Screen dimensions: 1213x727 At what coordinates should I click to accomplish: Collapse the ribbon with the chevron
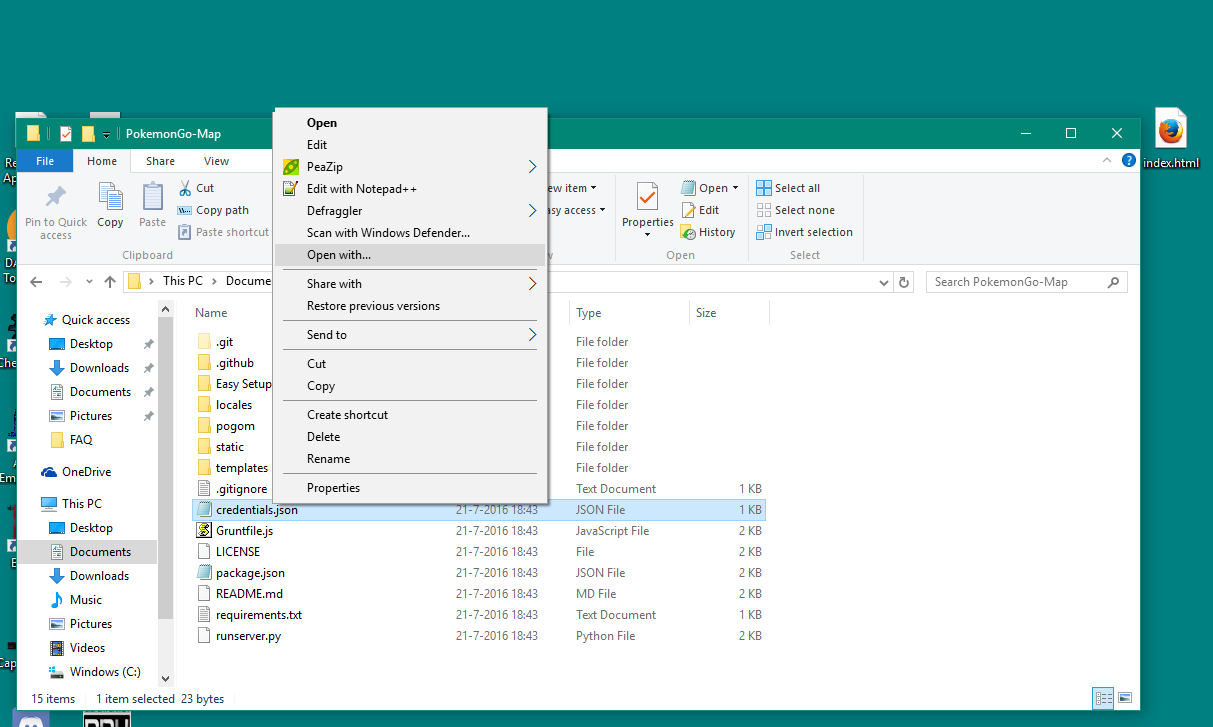(1107, 160)
